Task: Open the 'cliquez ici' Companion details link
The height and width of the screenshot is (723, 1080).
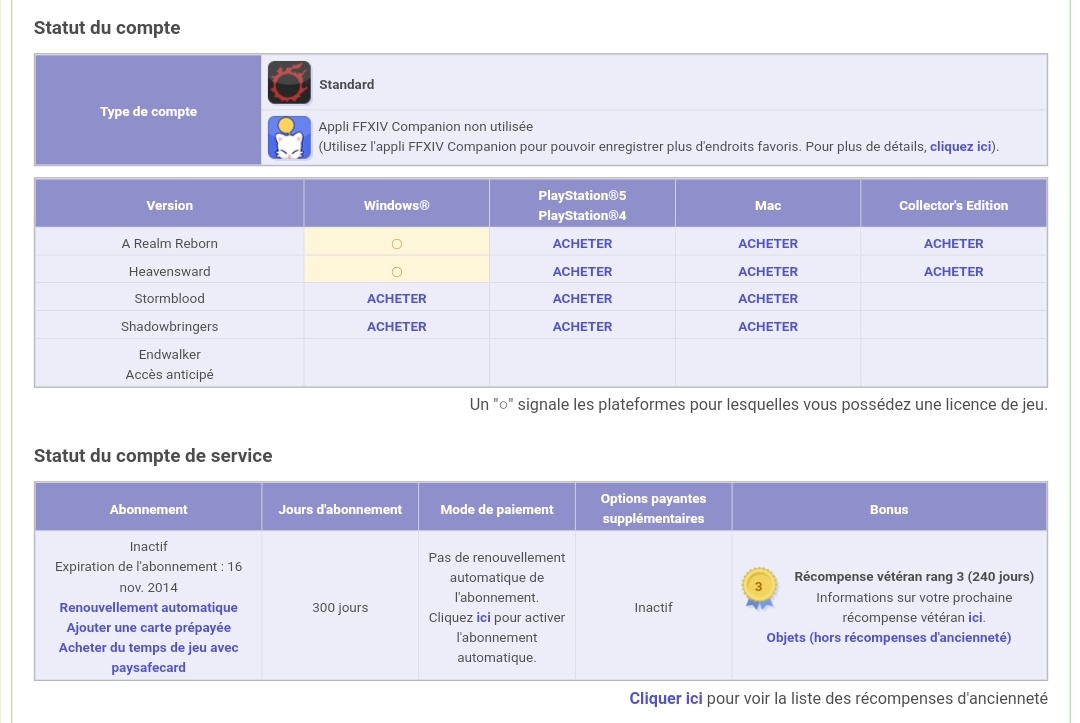Action: pyautogui.click(x=960, y=147)
